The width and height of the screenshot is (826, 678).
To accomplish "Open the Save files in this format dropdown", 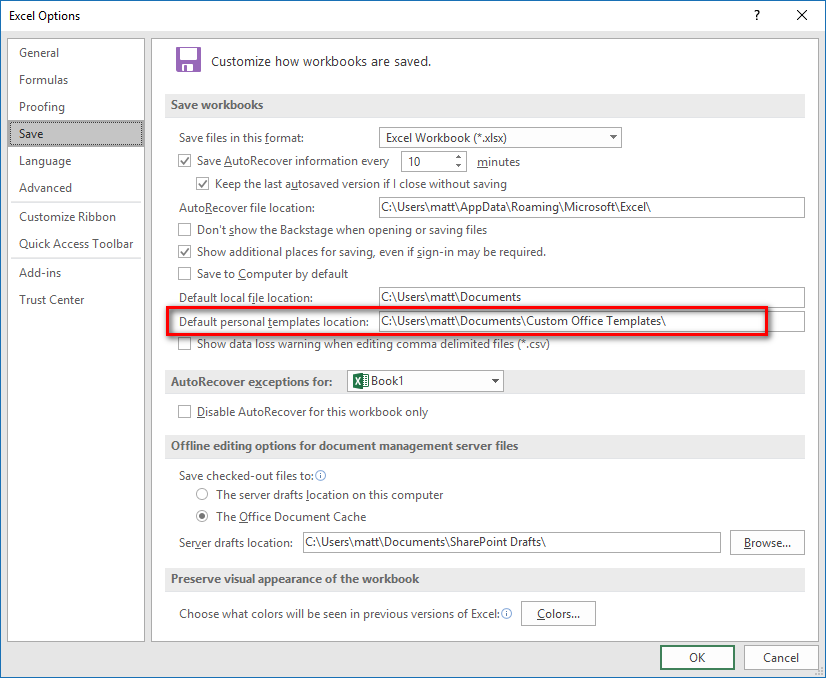I will click(x=500, y=137).
